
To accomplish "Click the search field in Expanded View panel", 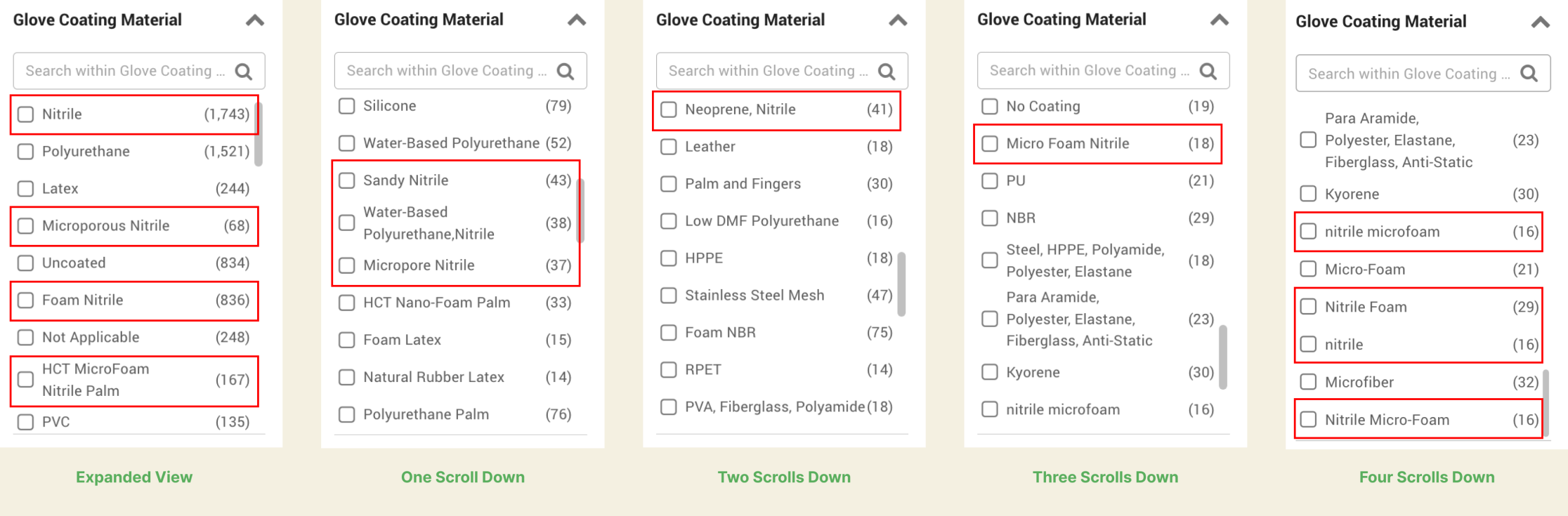I will coord(123,71).
